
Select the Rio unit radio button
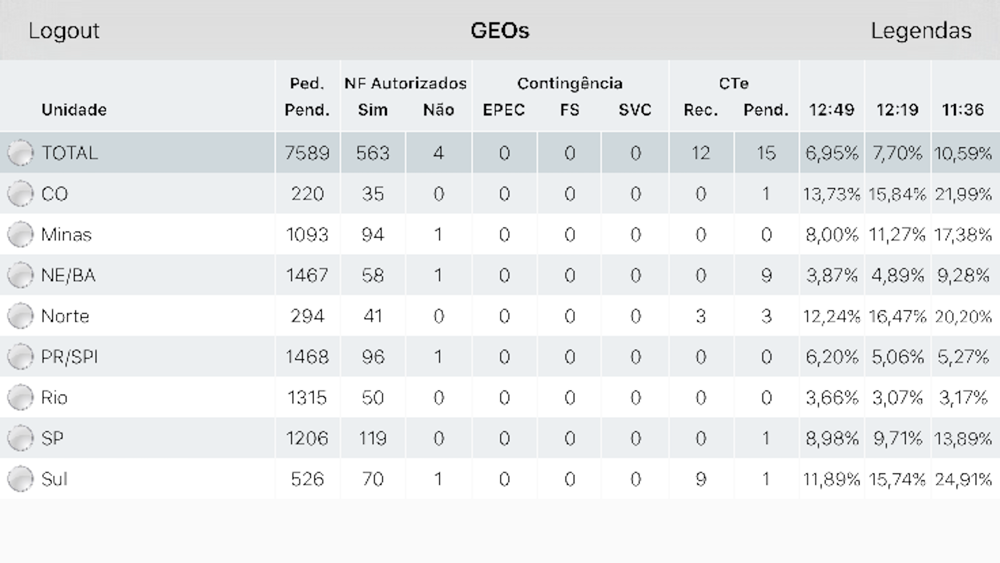pos(20,398)
